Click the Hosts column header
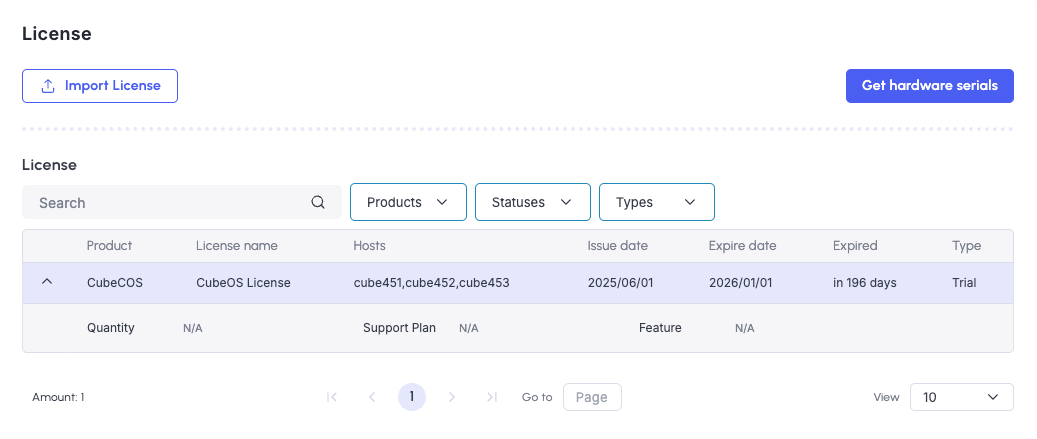 (x=370, y=246)
